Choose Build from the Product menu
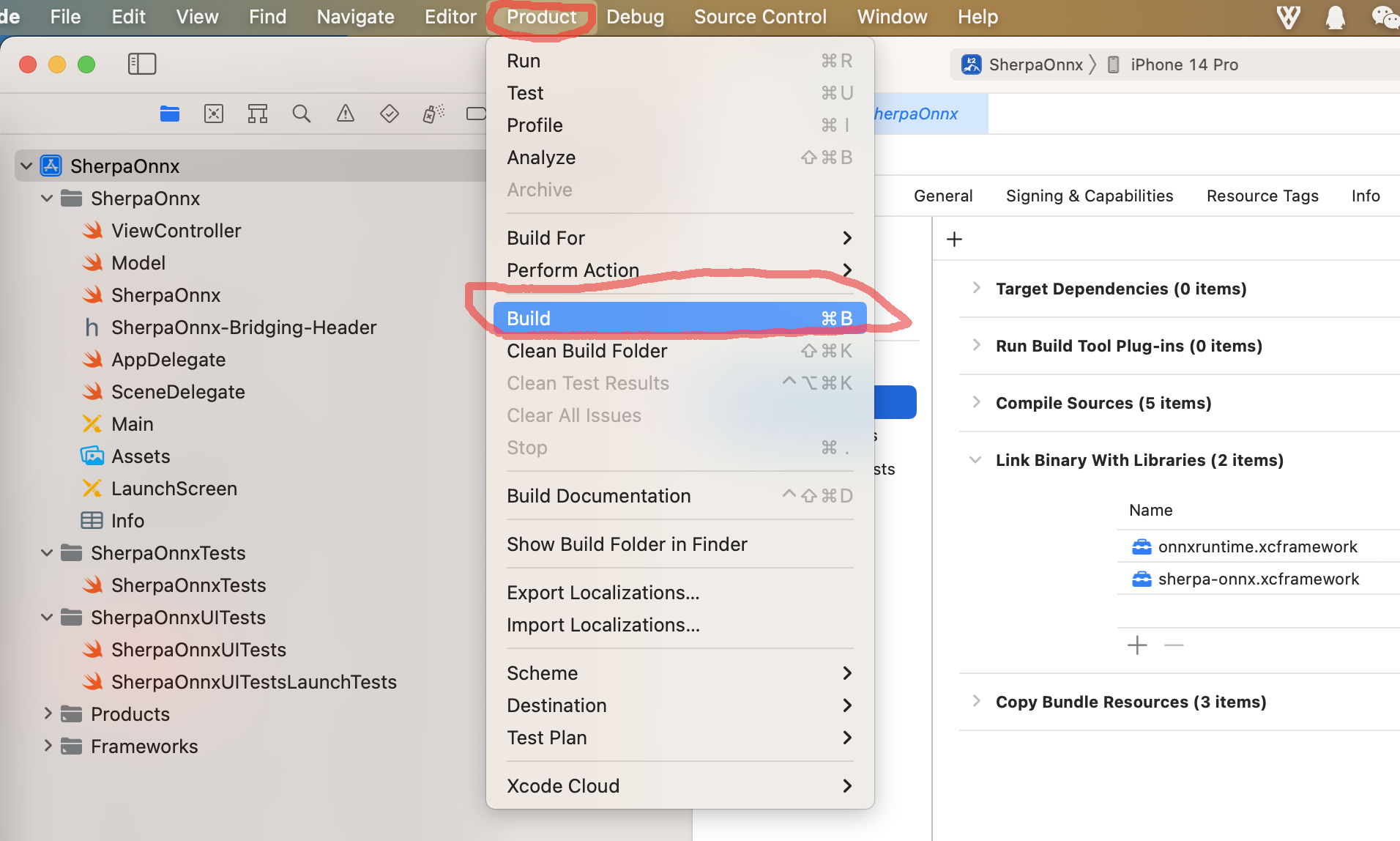This screenshot has height=841, width=1400. pyautogui.click(x=679, y=319)
